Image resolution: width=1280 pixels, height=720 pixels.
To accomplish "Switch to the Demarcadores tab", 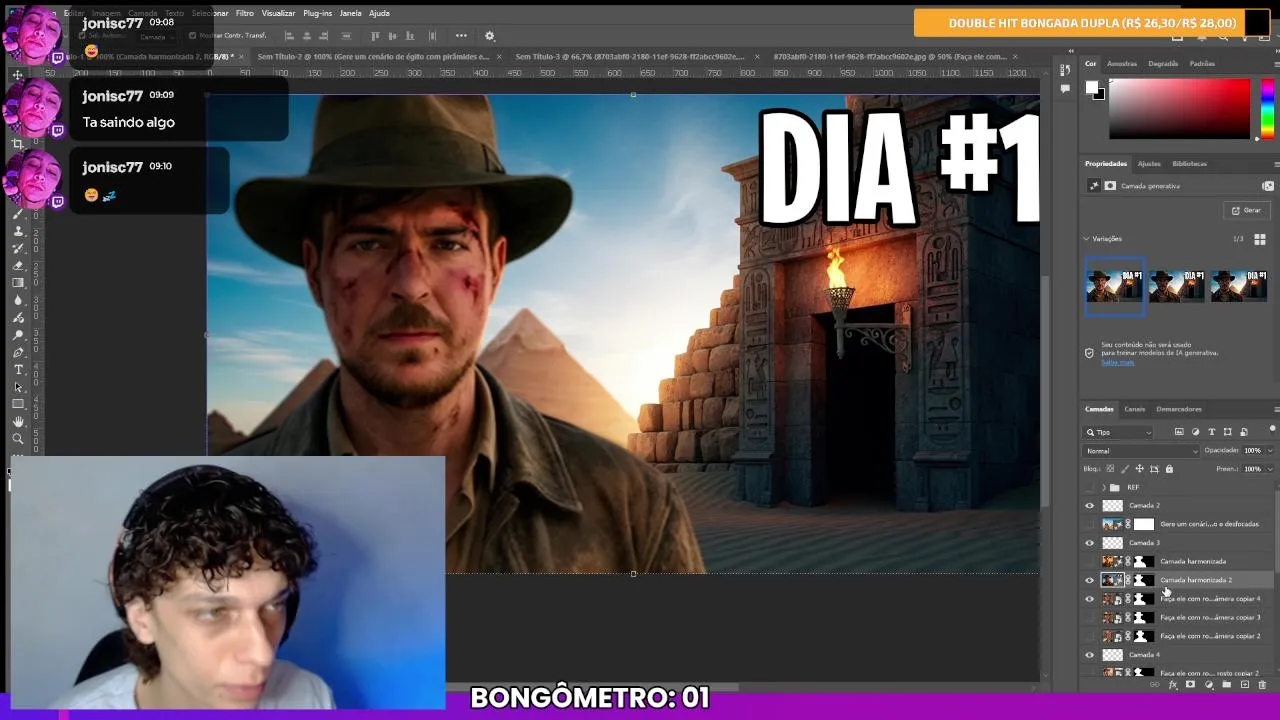I will [x=1179, y=409].
